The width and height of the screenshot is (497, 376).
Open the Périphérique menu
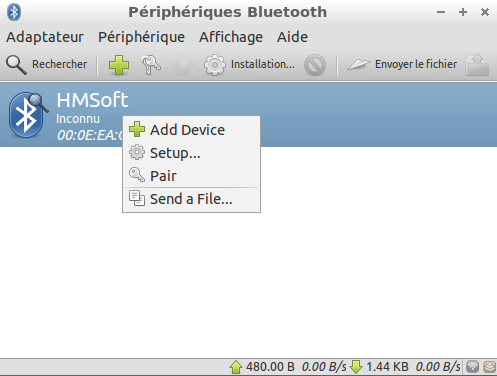(x=141, y=37)
